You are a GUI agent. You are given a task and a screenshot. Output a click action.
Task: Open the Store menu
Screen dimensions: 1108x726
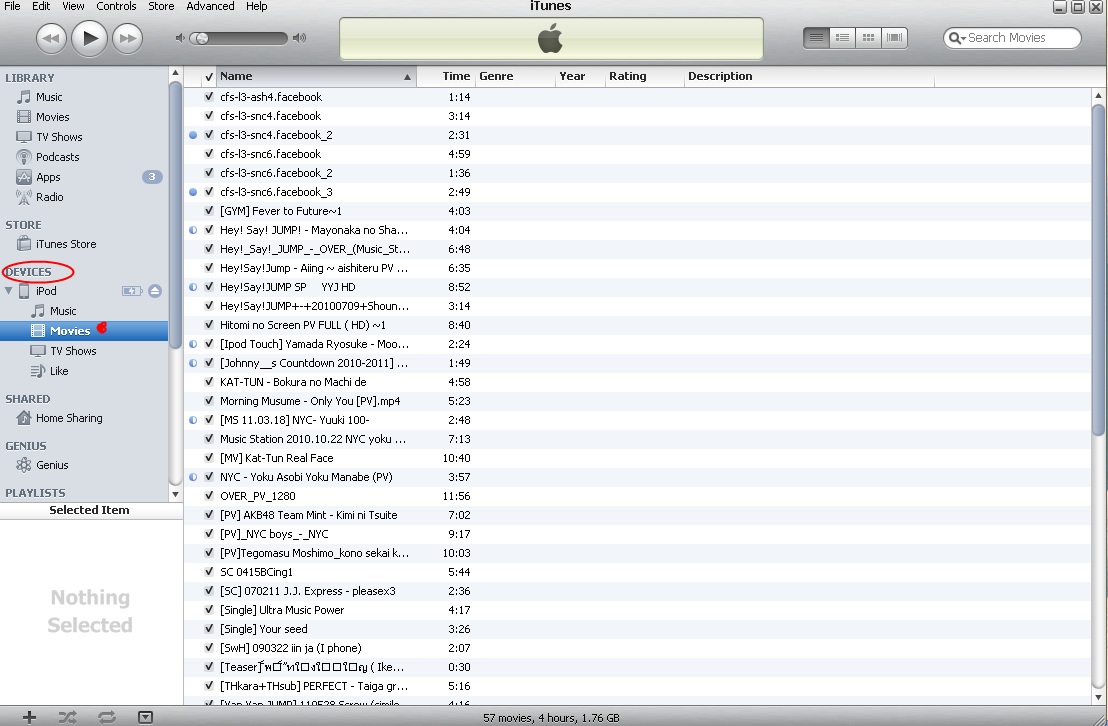pos(160,6)
